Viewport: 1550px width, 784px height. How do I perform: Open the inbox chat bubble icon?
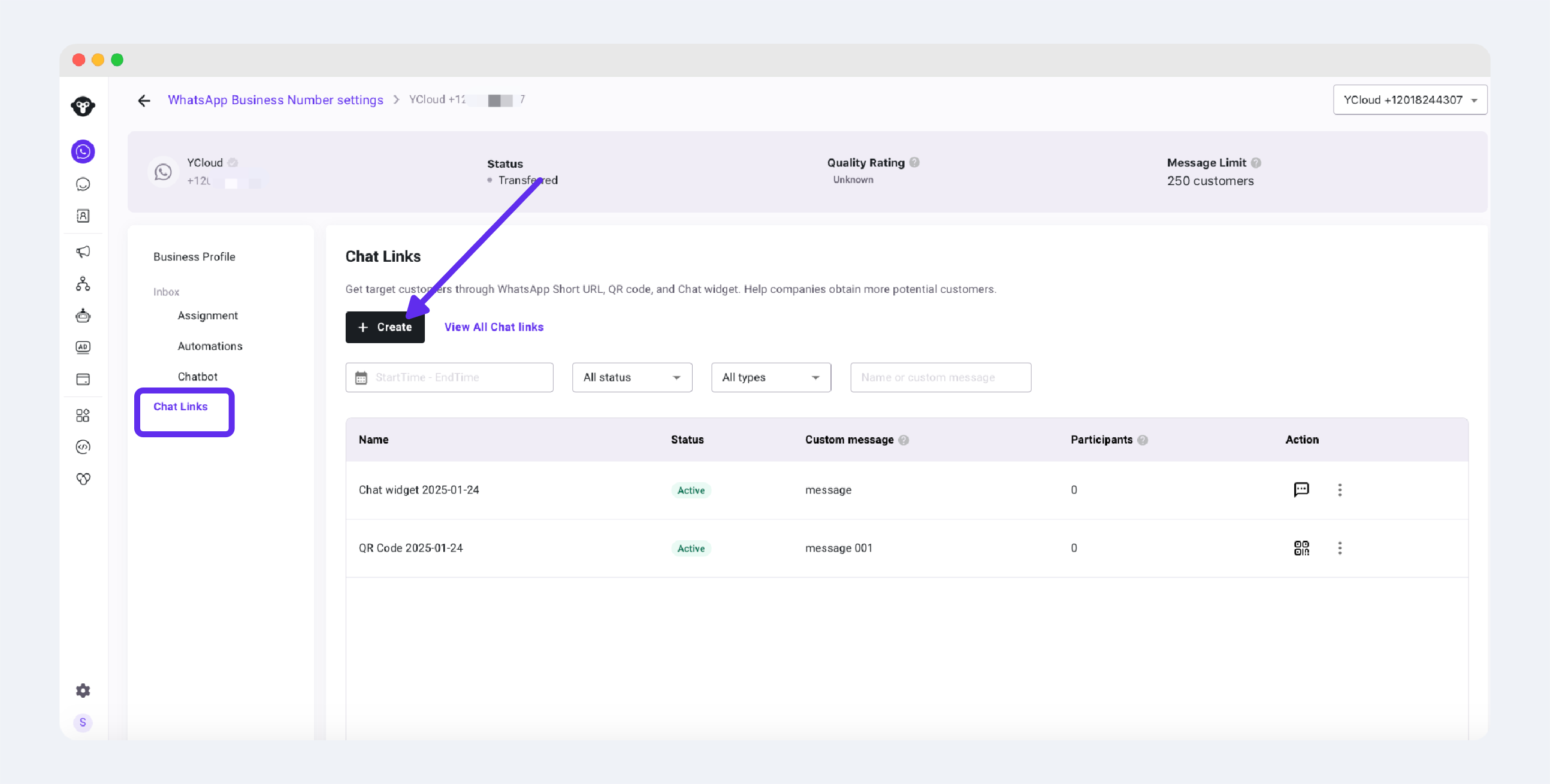pos(83,184)
